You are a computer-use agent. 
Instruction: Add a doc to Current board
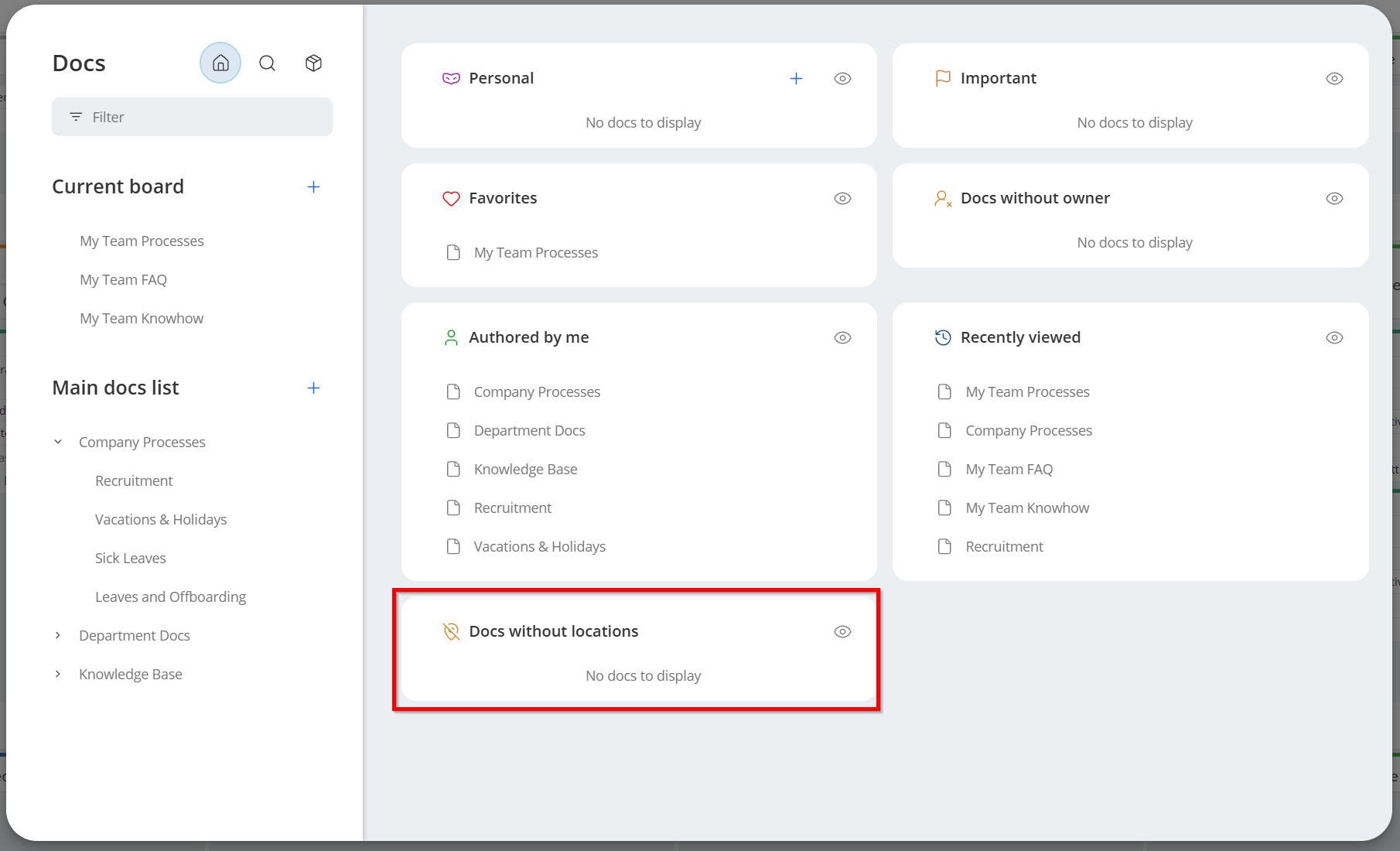pos(313,186)
